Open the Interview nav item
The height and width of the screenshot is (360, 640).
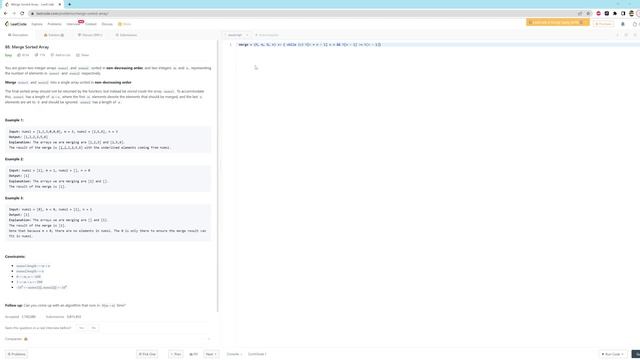pyautogui.click(x=73, y=24)
